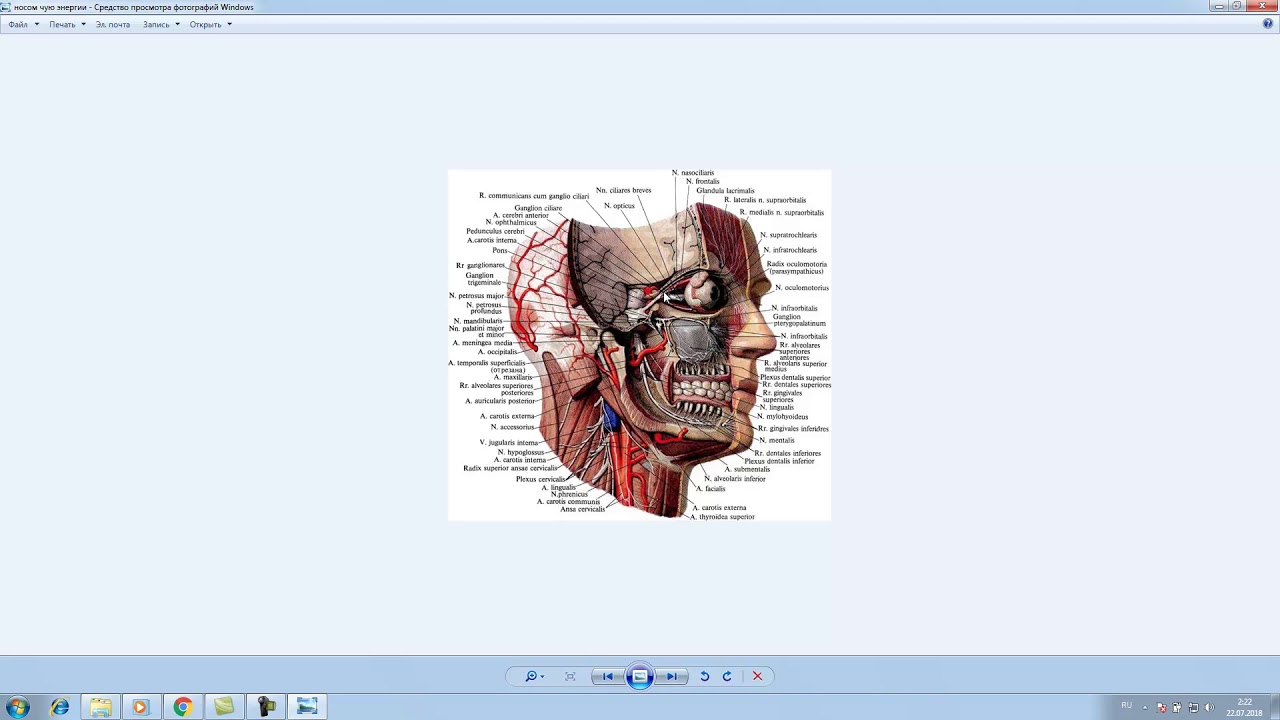
Task: Rotate the image counterclockwise
Action: pos(704,676)
